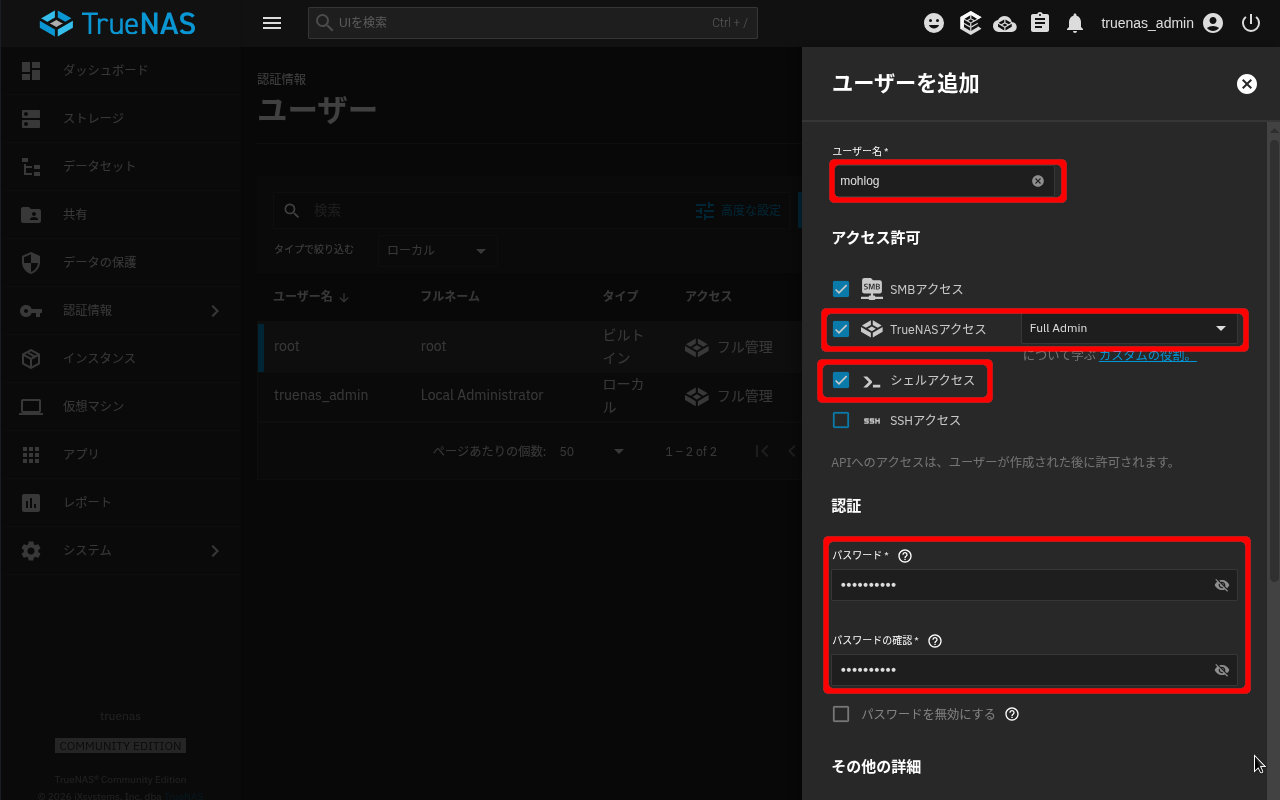Go to first page of users
Image resolution: width=1280 pixels, height=800 pixels.
[762, 451]
